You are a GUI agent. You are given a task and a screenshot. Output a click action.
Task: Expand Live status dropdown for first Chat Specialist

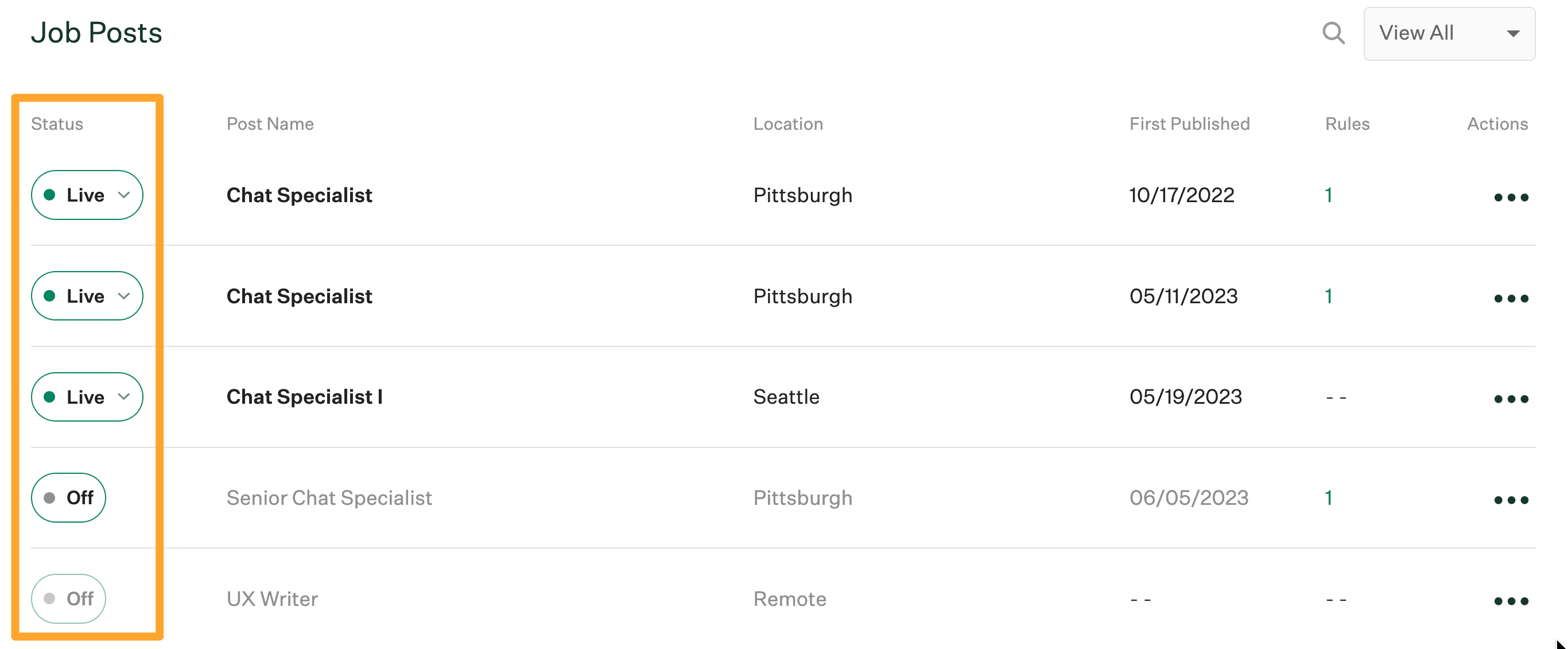tap(125, 195)
